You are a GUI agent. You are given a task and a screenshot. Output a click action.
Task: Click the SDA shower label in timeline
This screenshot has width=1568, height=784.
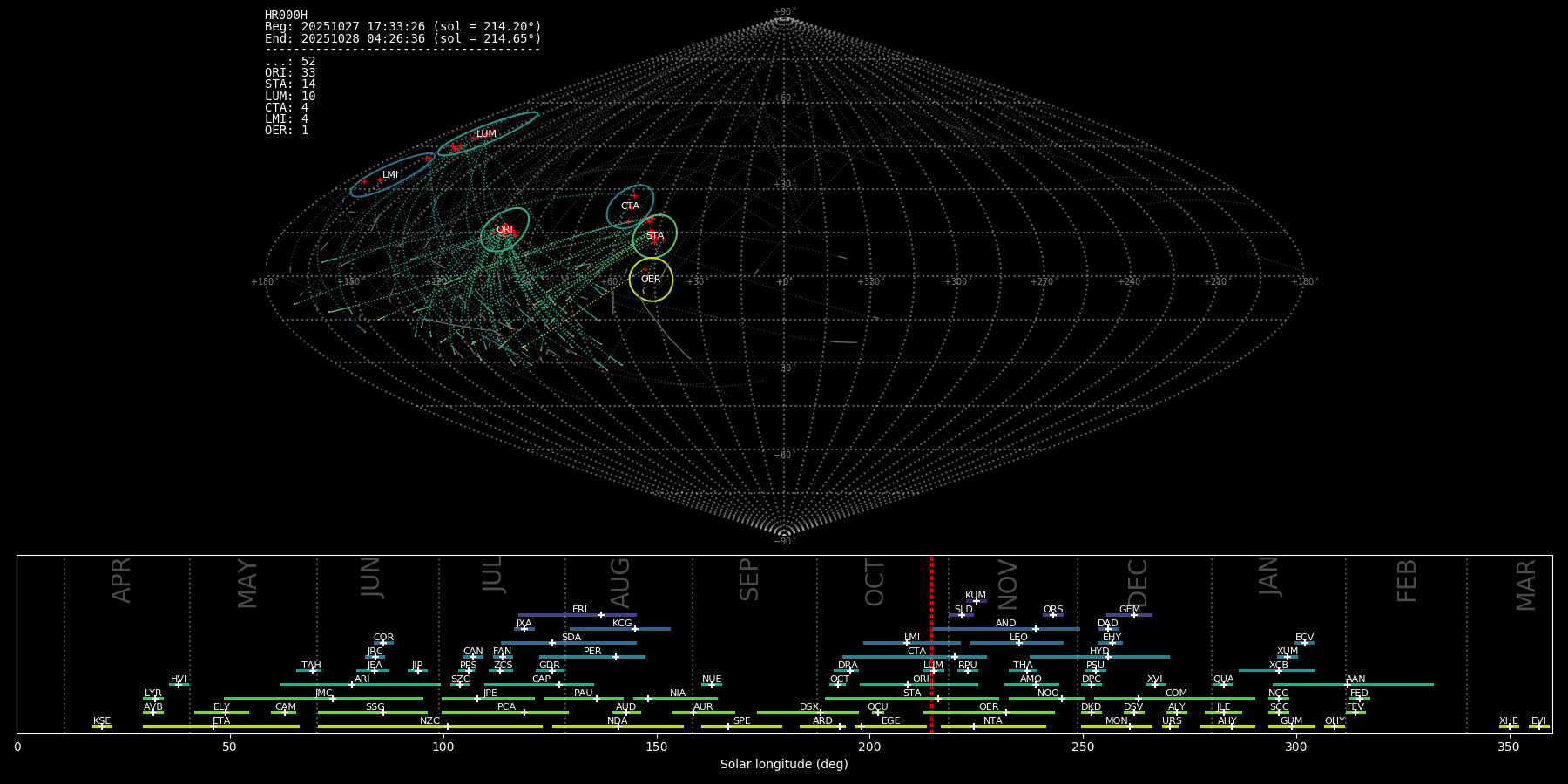pos(571,638)
